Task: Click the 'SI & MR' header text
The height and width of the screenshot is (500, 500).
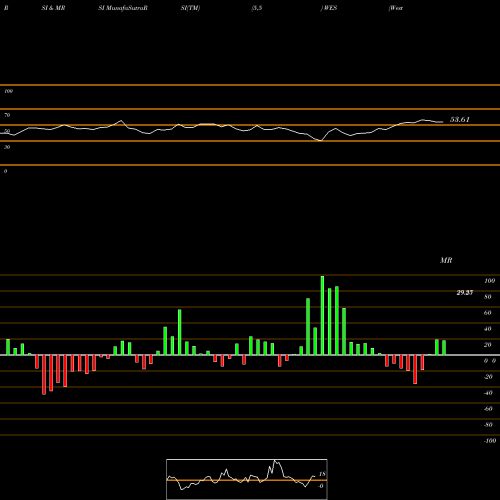Action: 53,8
